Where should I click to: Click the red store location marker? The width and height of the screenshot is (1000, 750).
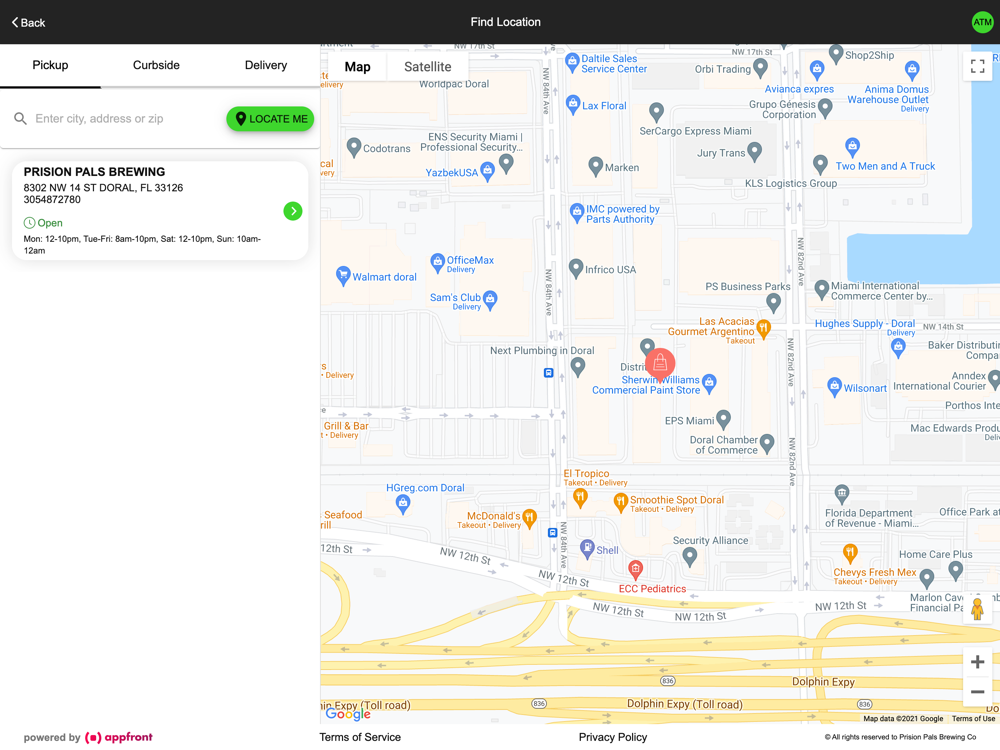pyautogui.click(x=660, y=364)
